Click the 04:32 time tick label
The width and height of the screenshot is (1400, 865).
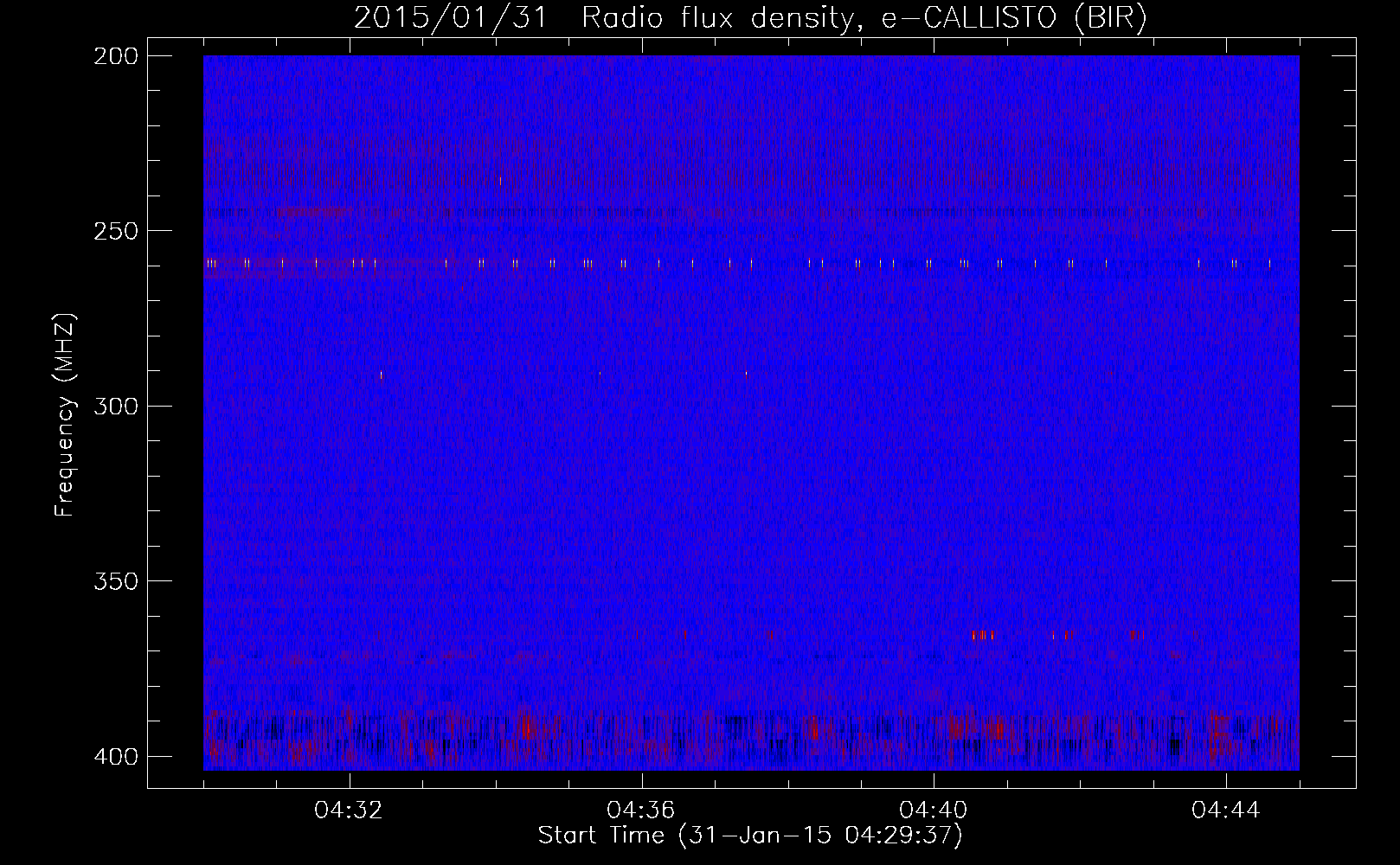(349, 811)
